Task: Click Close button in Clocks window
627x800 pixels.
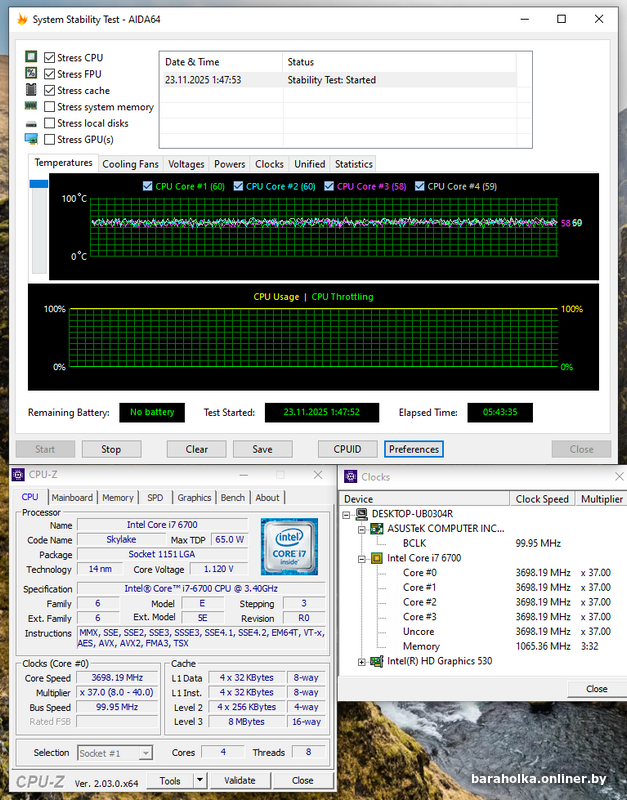Action: pos(597,689)
